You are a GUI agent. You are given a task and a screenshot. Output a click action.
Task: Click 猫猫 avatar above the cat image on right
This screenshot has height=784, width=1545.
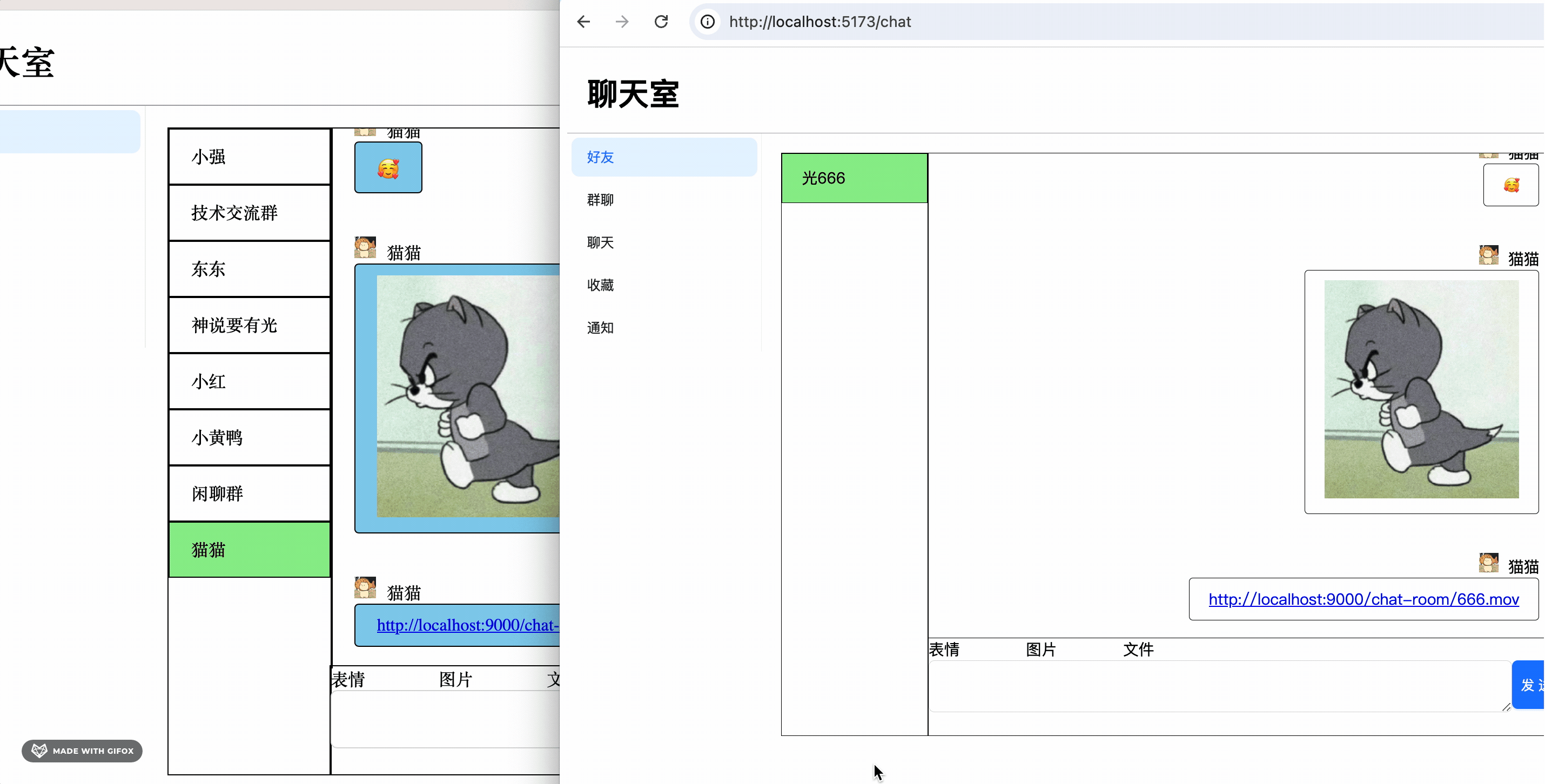pyautogui.click(x=1488, y=256)
